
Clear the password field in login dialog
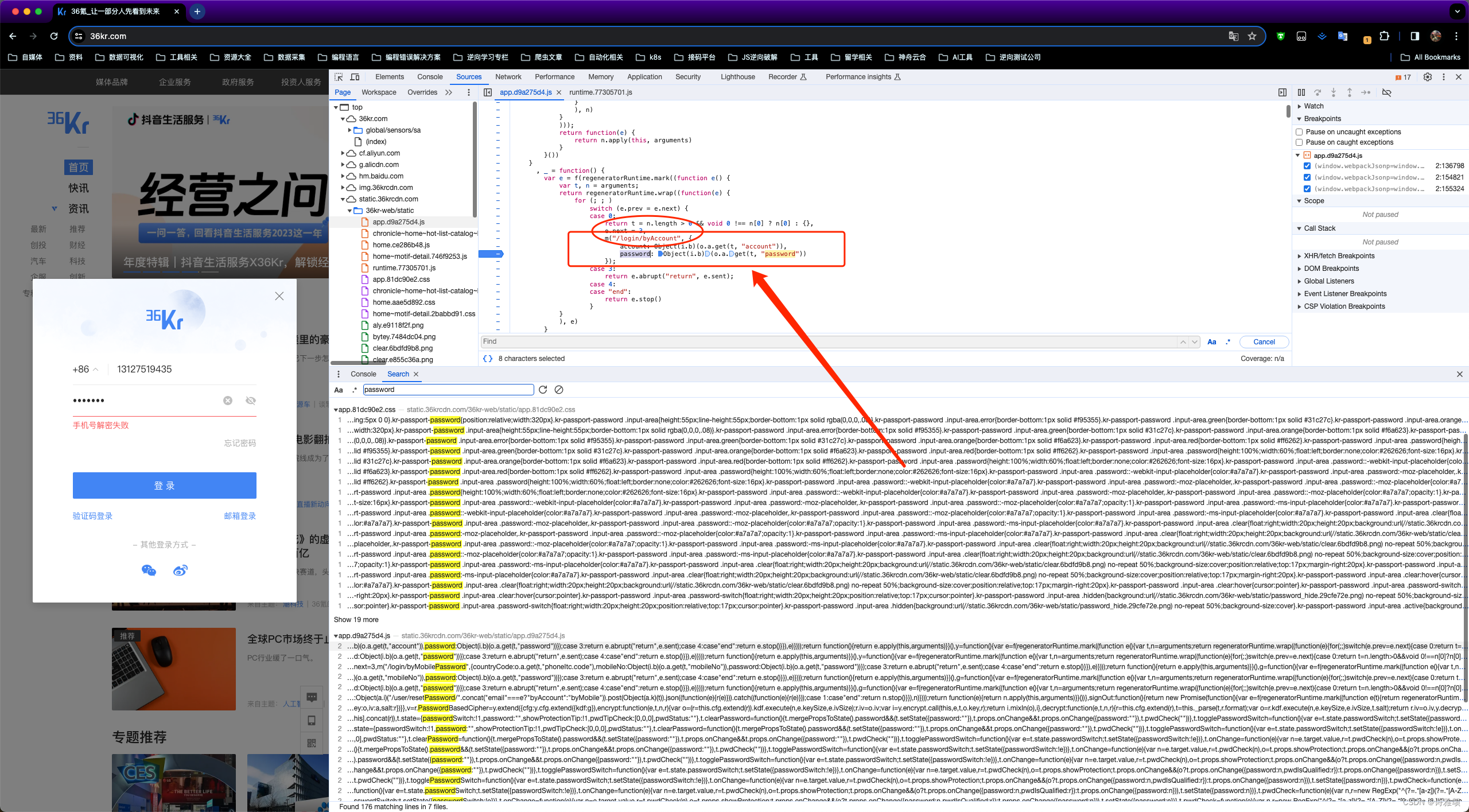228,401
